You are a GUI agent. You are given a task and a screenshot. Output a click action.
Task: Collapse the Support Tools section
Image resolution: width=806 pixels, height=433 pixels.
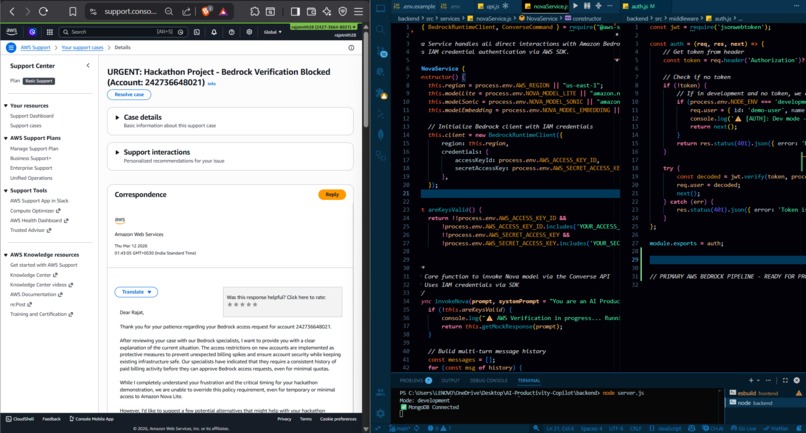6,190
